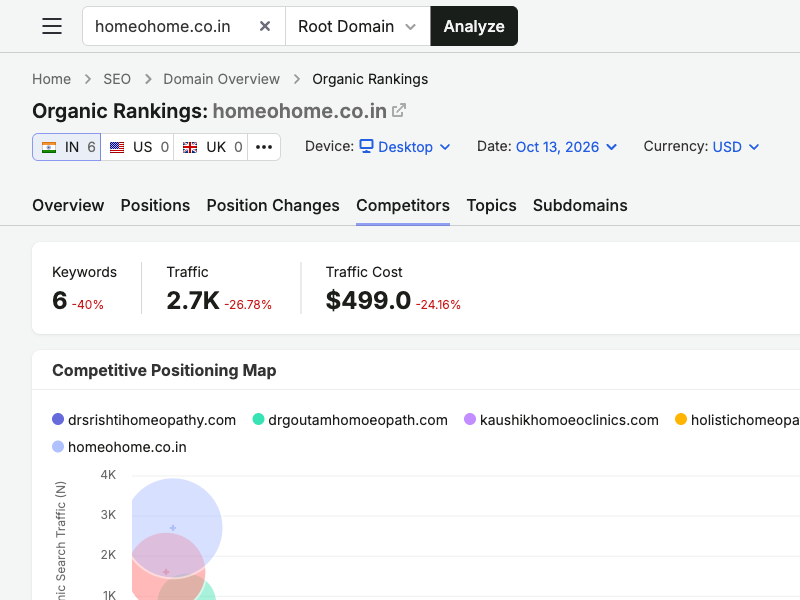Switch to the Position Changes tab
This screenshot has width=800, height=600.
[x=273, y=205]
